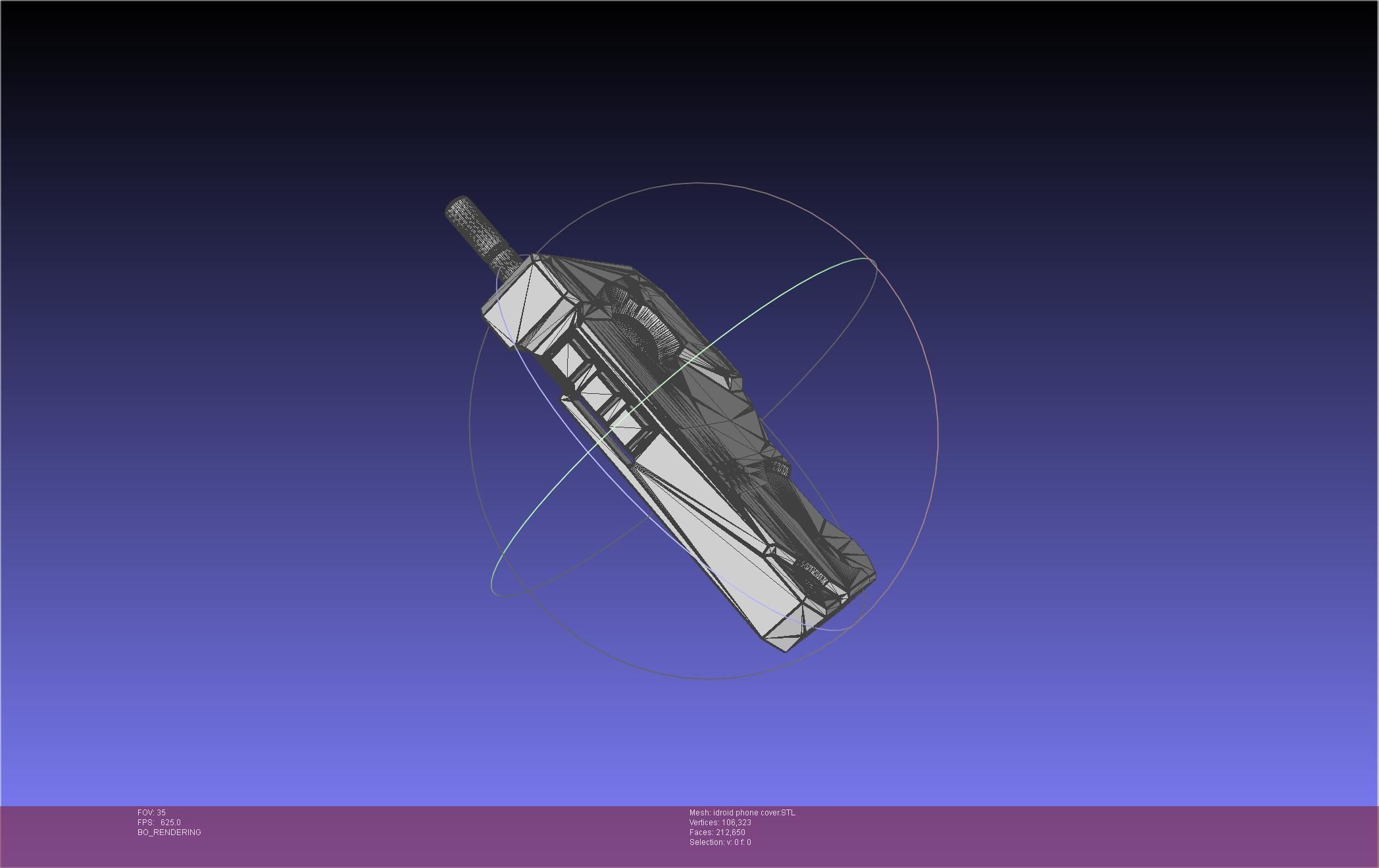Click a square side button on the phone

click(x=567, y=360)
